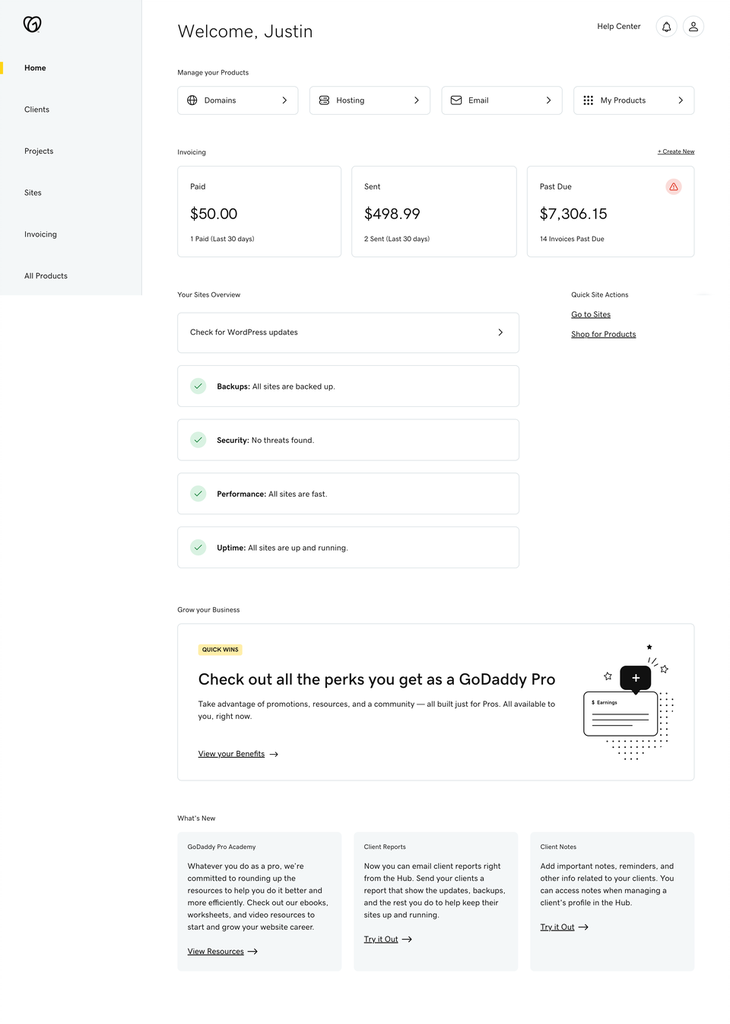Open the notifications bell
Screen dimensions: 730x1024
point(666,27)
